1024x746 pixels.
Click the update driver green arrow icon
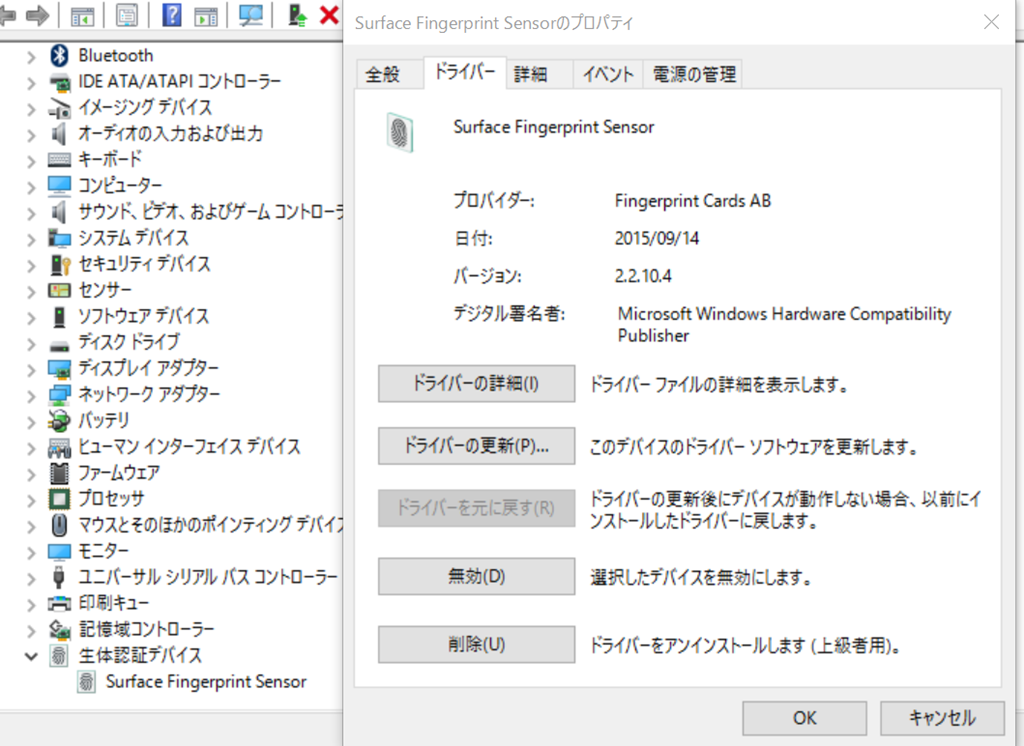297,15
